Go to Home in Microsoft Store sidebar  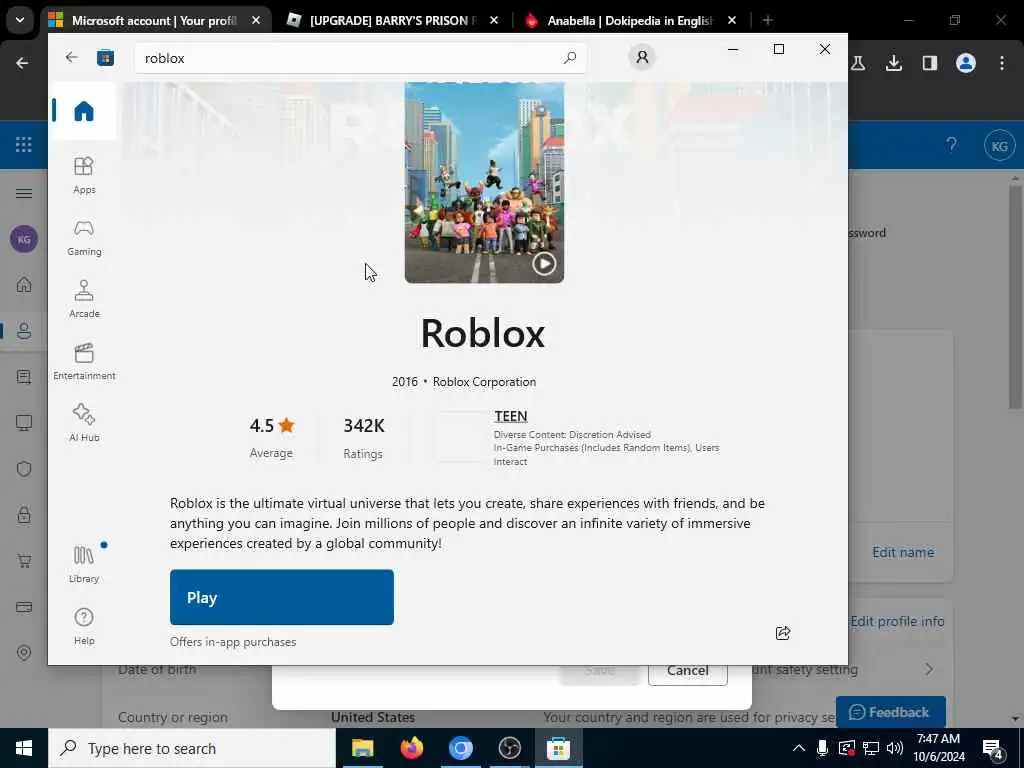click(84, 111)
